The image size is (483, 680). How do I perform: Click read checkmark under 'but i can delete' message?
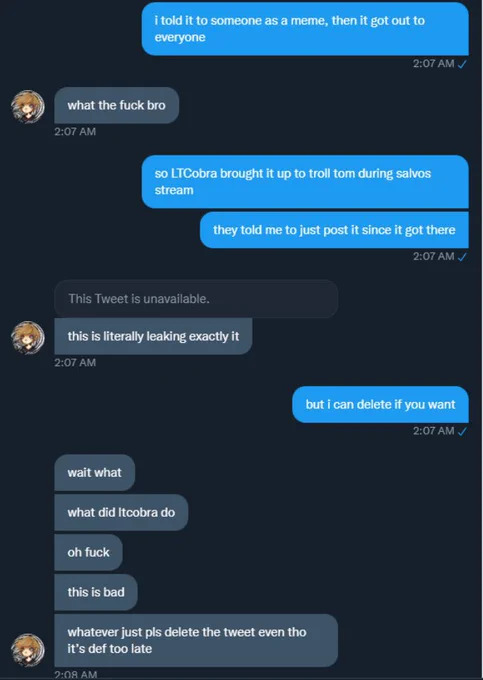tap(462, 431)
